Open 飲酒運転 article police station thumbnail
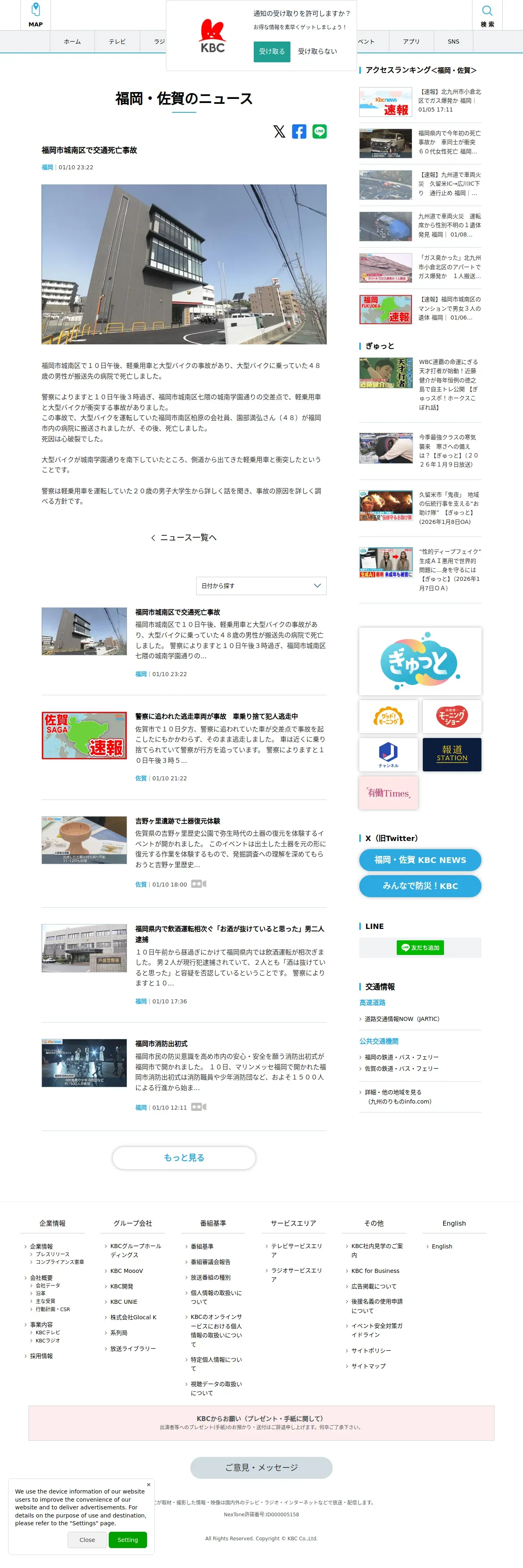 (x=84, y=948)
